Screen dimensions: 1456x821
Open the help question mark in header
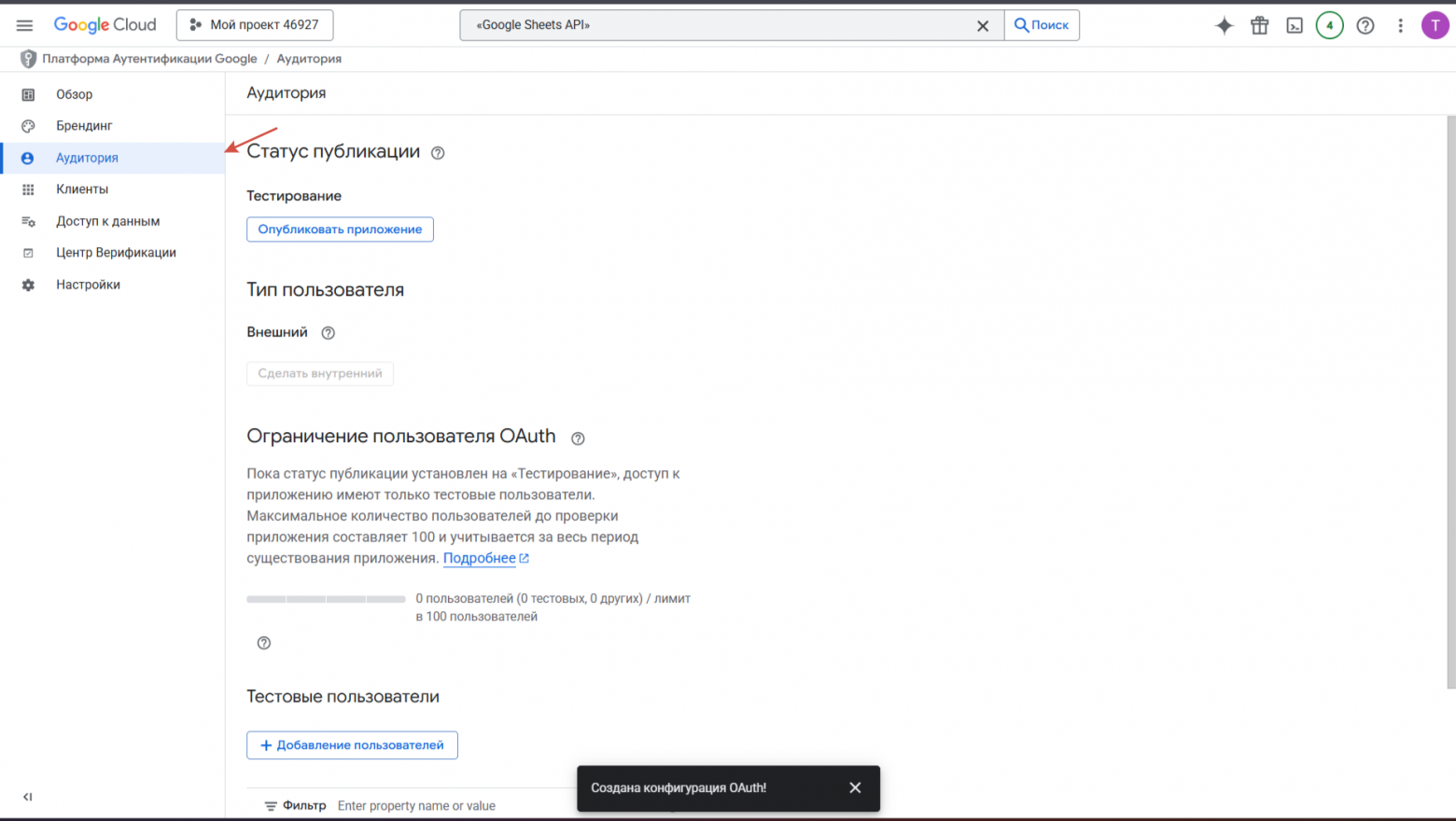[x=1365, y=25]
